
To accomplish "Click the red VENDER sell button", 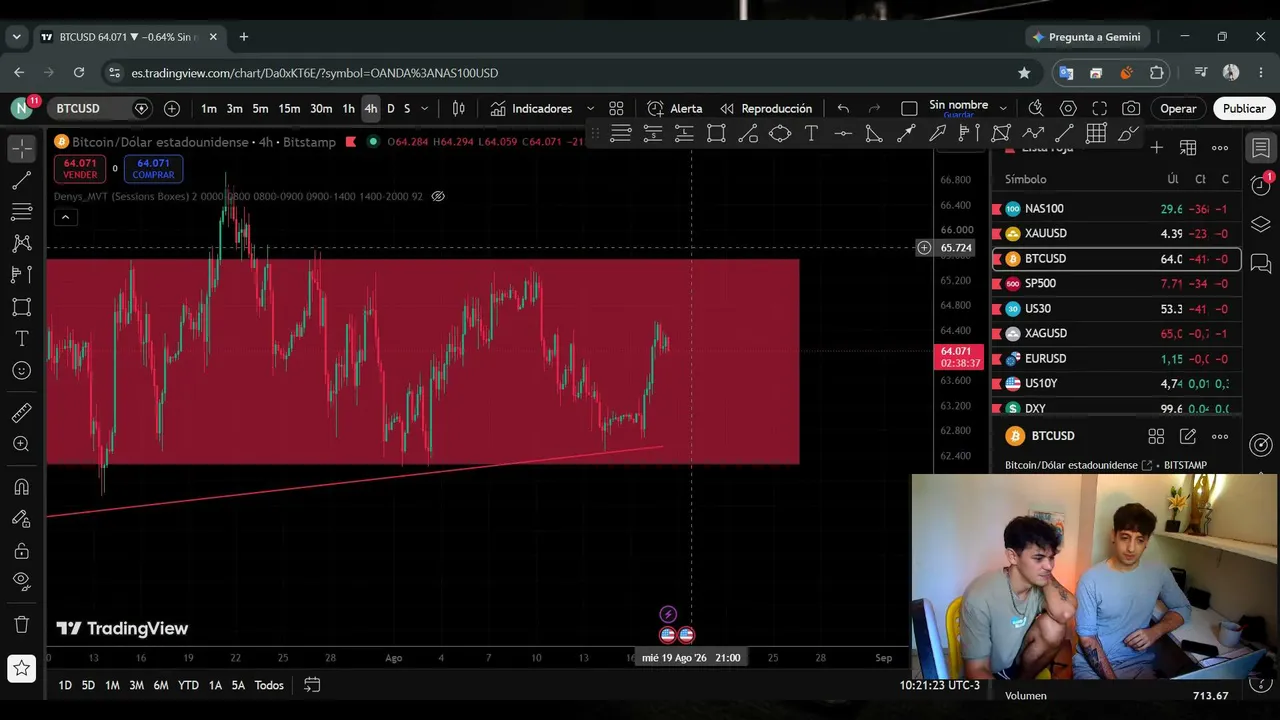I will [80, 168].
